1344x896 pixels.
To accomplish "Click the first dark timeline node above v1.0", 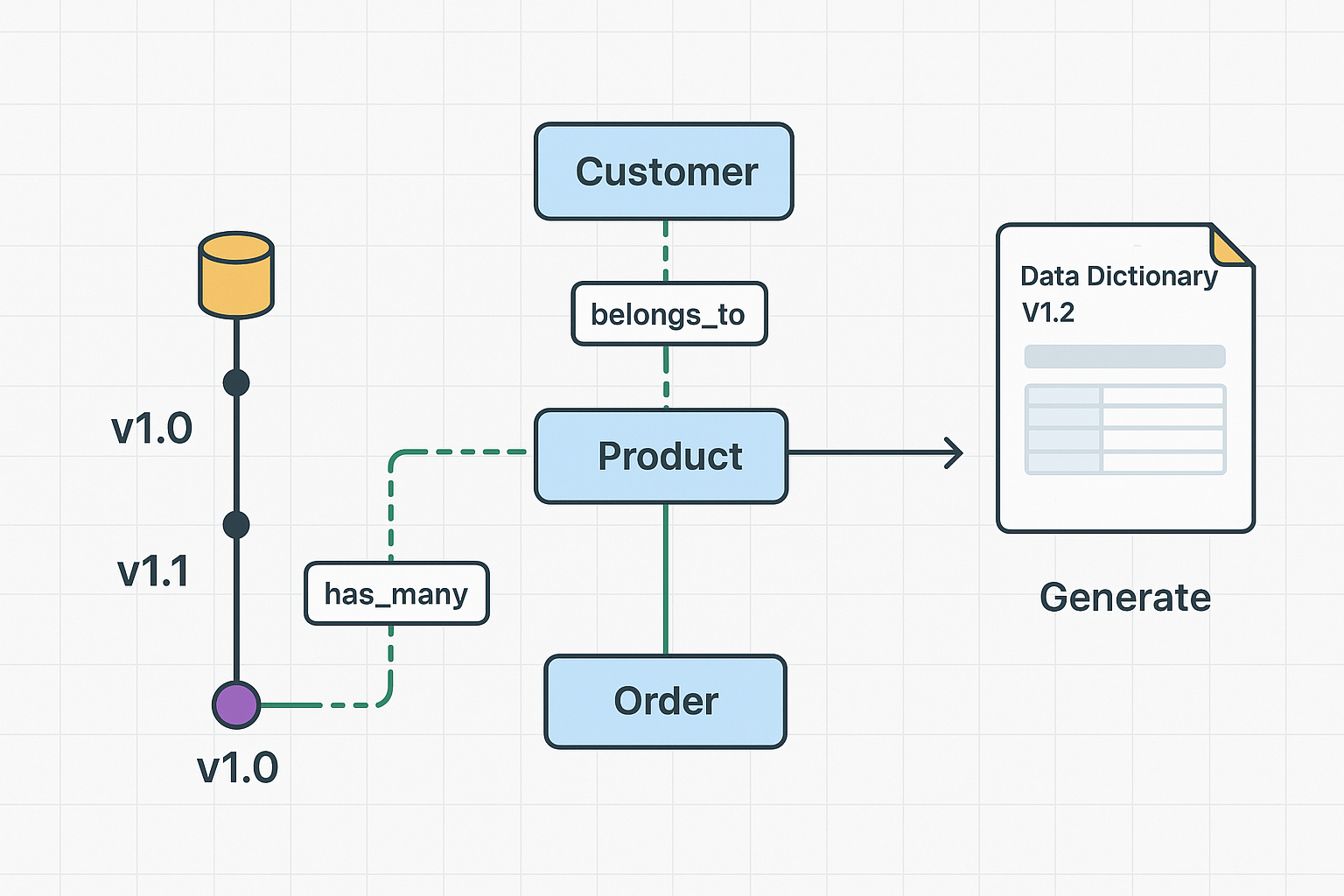I will pos(236,382).
